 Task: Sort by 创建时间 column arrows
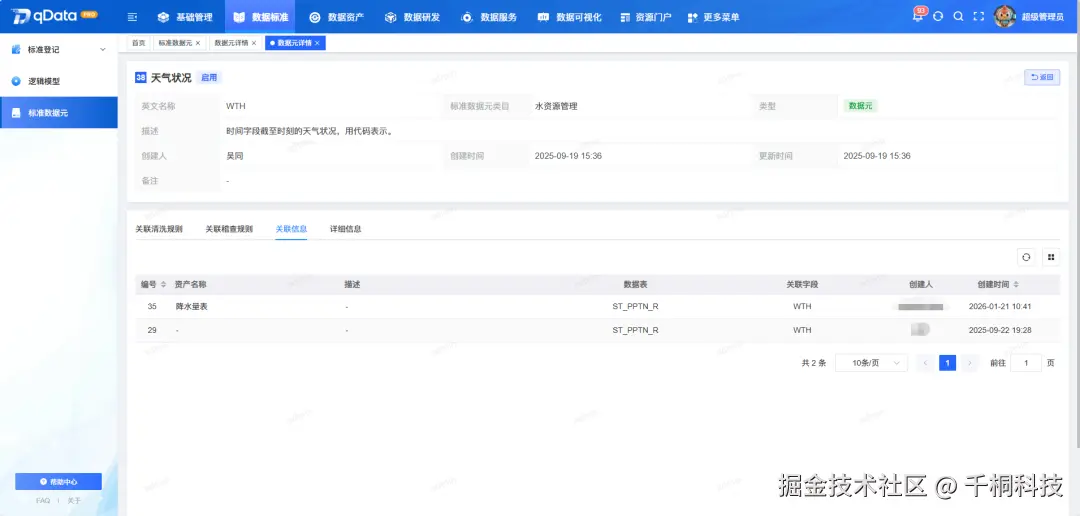pos(1016,285)
